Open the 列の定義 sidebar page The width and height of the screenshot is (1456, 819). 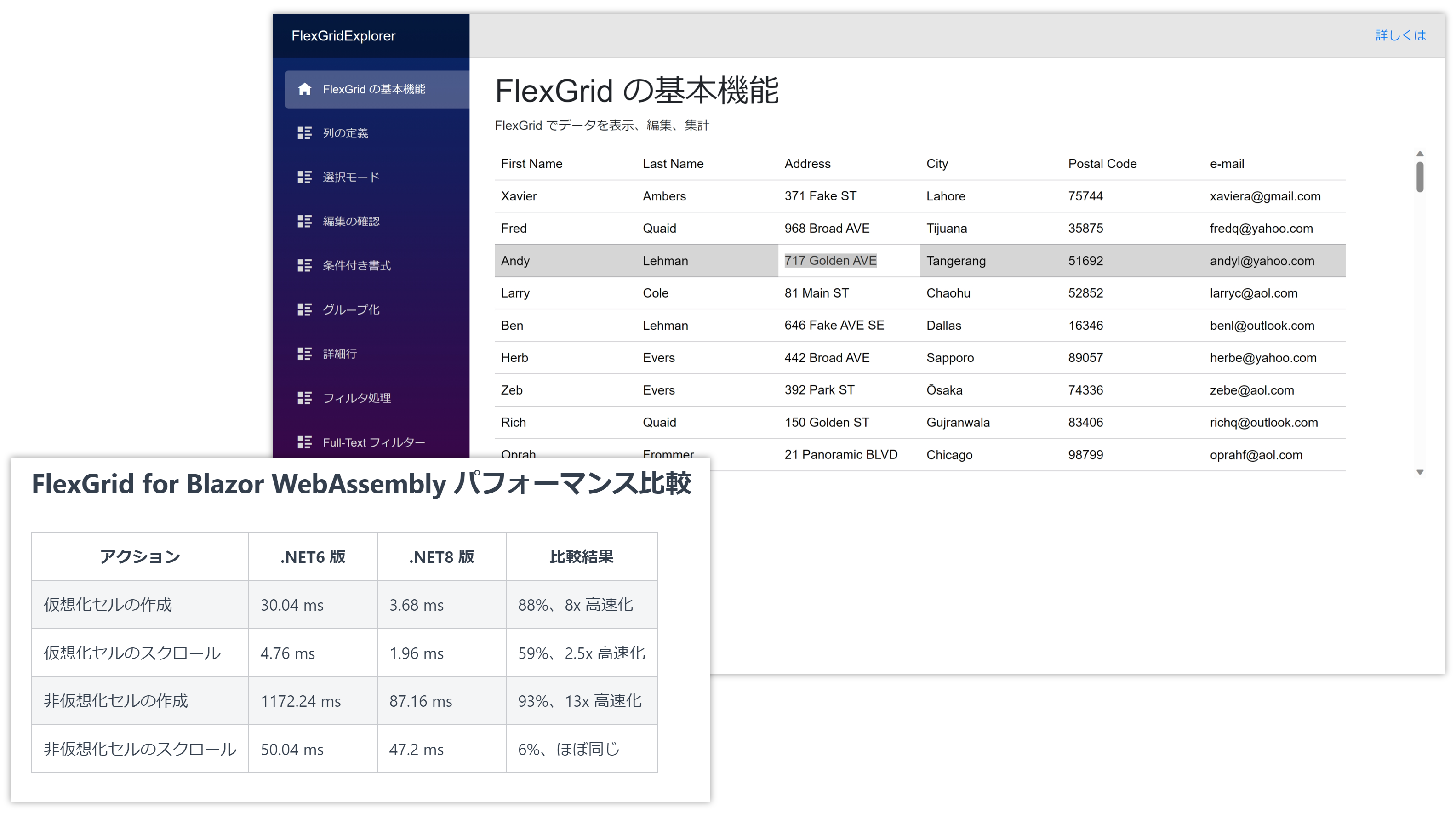pyautogui.click(x=377, y=133)
